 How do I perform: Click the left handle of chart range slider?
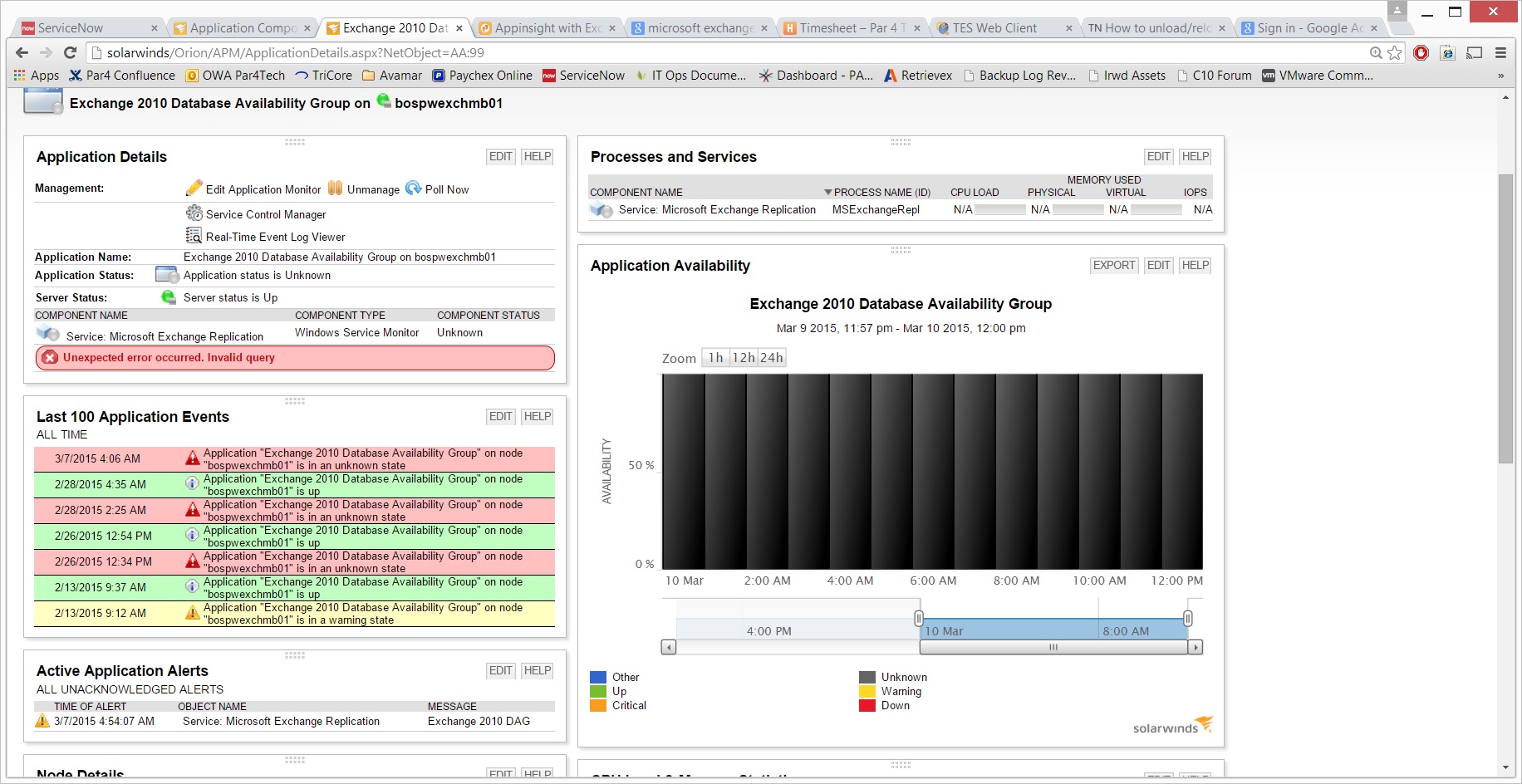point(919,619)
